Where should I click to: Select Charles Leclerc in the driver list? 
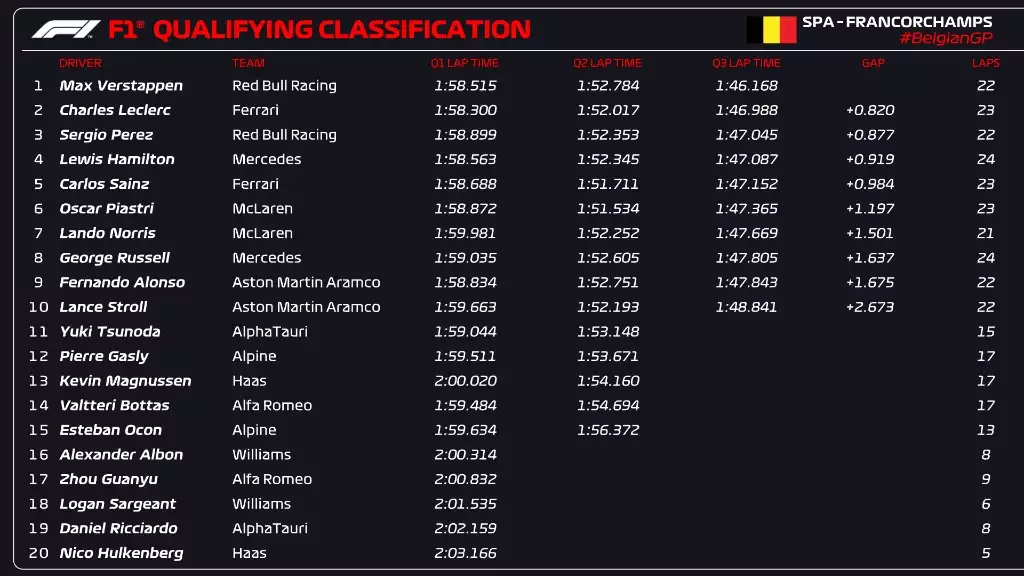coord(115,110)
